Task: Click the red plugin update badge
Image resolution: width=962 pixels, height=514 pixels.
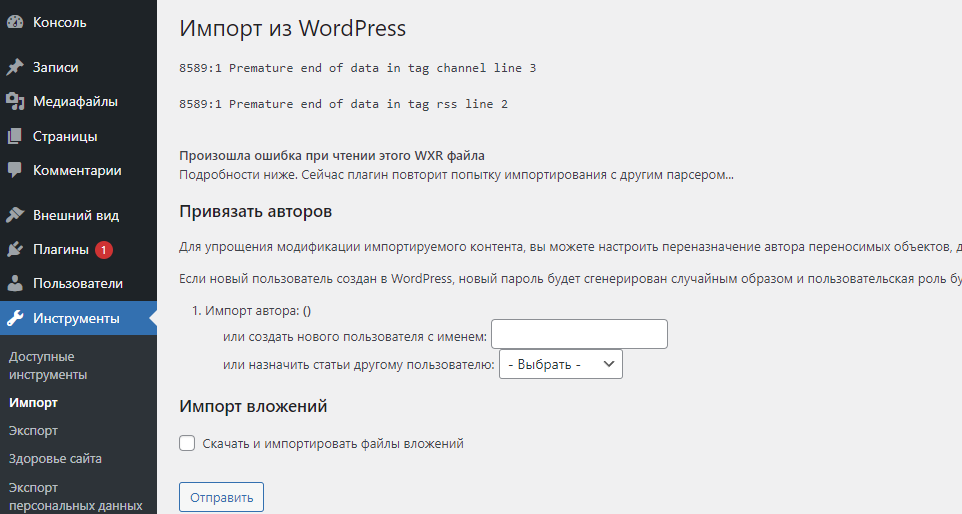Action: (104, 250)
